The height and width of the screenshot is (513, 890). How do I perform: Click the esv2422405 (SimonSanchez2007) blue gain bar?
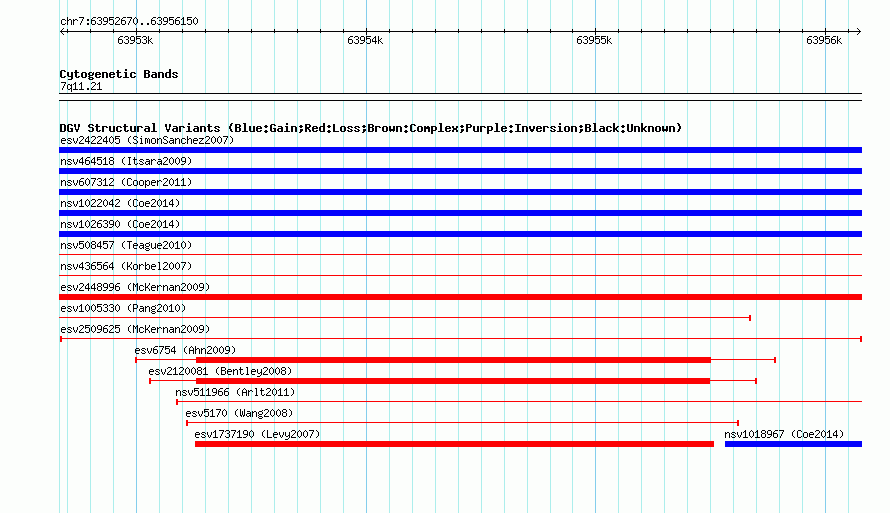pos(460,150)
